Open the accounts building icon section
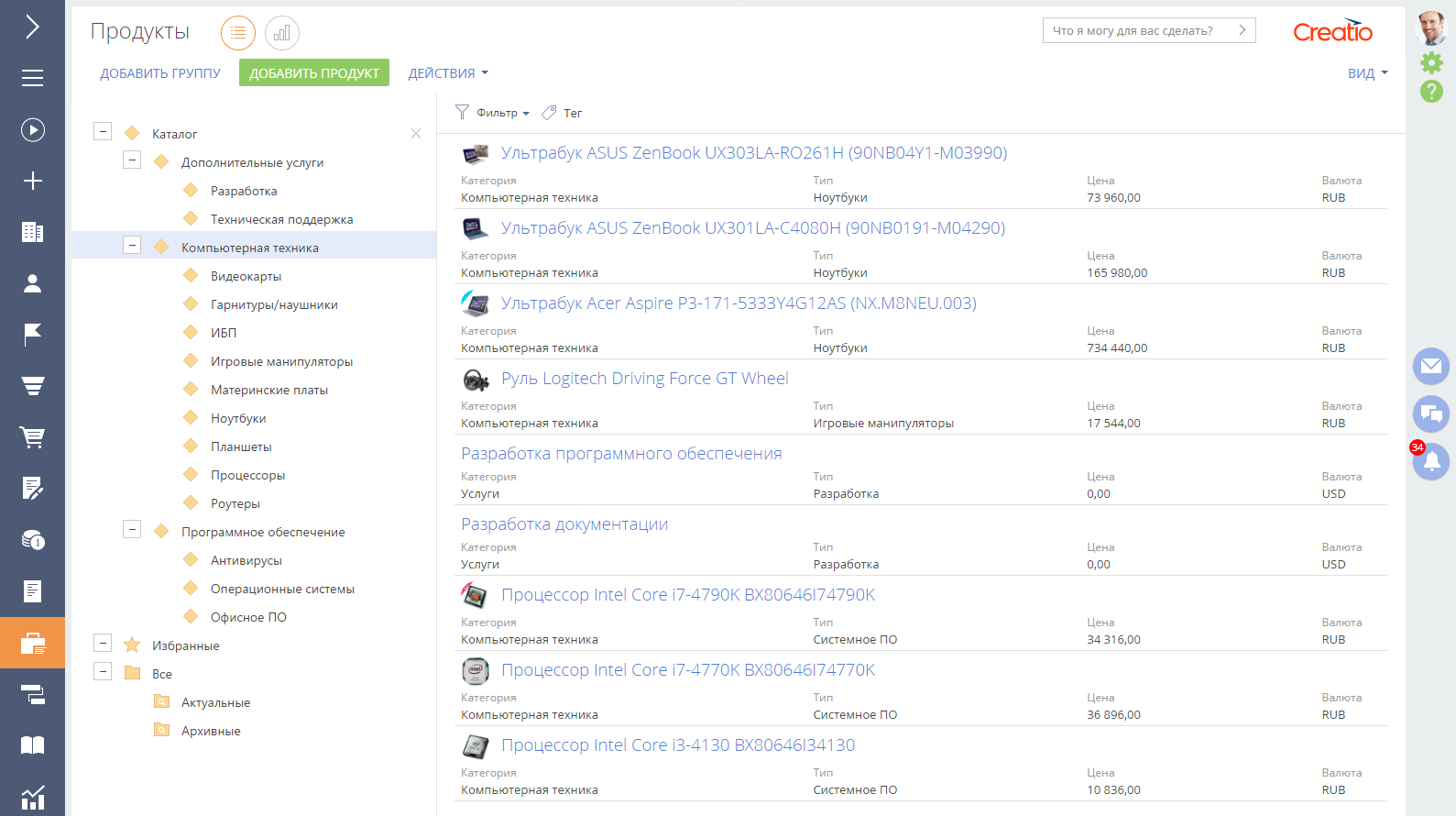Viewport: 1456px width, 816px height. coord(32,232)
